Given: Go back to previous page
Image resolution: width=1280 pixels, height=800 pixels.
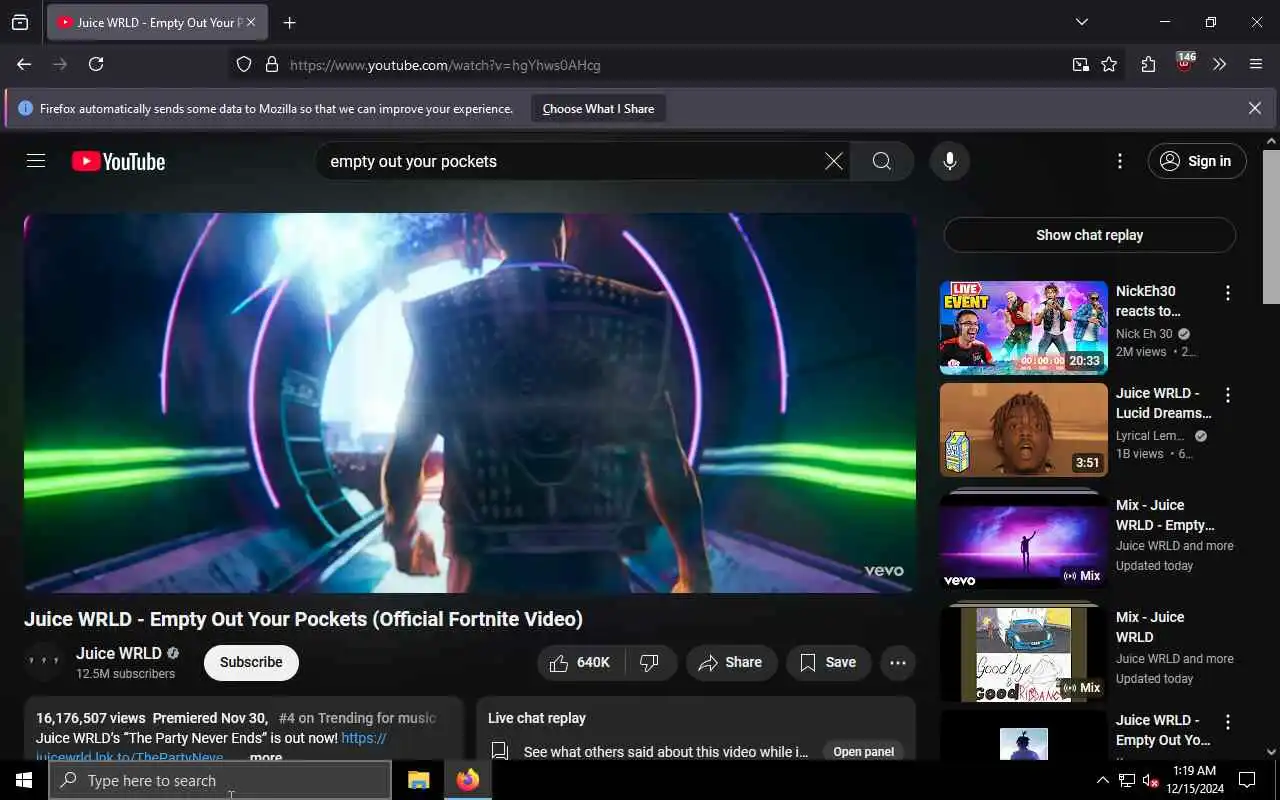Looking at the screenshot, I should click(24, 64).
